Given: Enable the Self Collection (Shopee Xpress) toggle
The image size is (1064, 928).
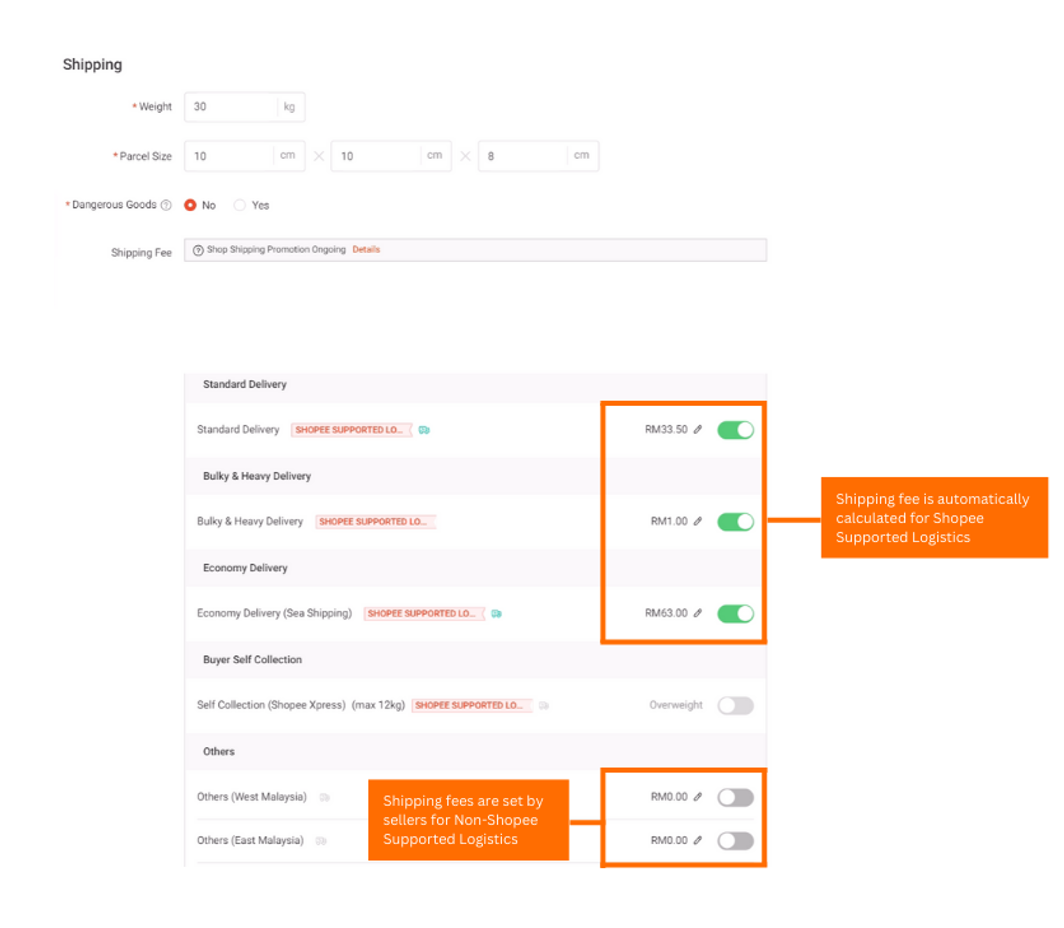Looking at the screenshot, I should [736, 705].
